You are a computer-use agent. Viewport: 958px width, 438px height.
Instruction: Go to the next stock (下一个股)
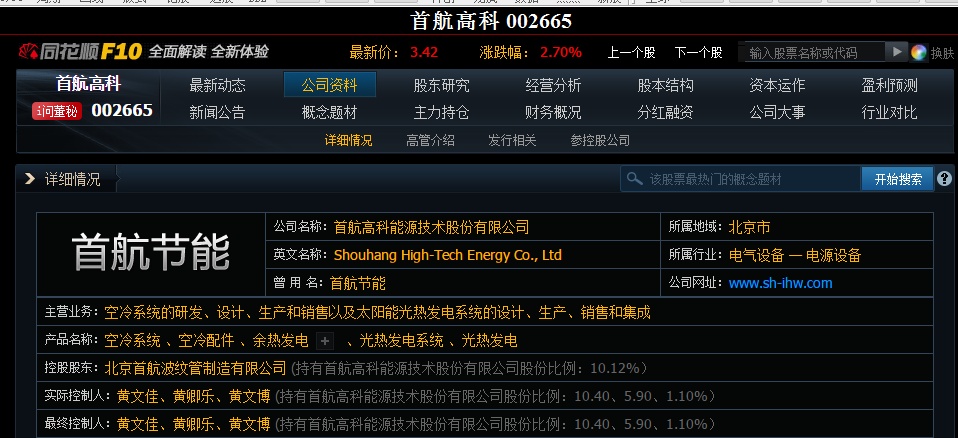coord(698,52)
